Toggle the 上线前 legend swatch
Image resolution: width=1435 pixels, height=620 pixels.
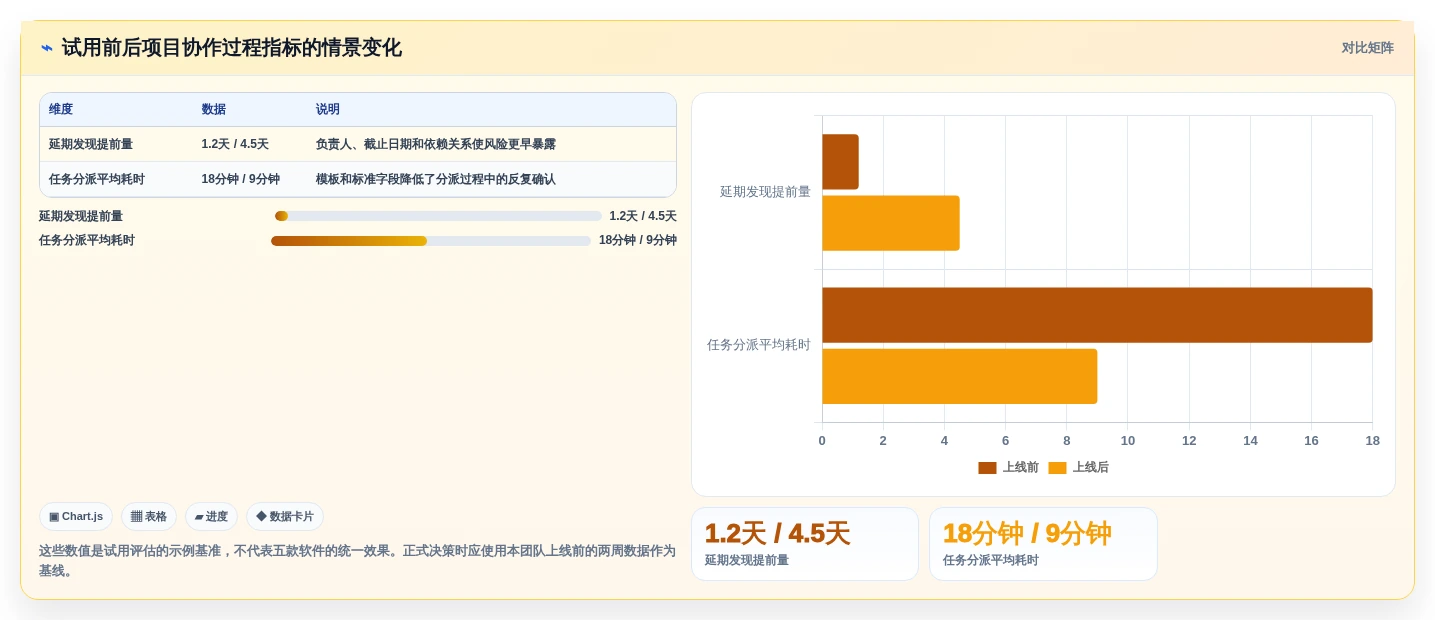tap(987, 468)
